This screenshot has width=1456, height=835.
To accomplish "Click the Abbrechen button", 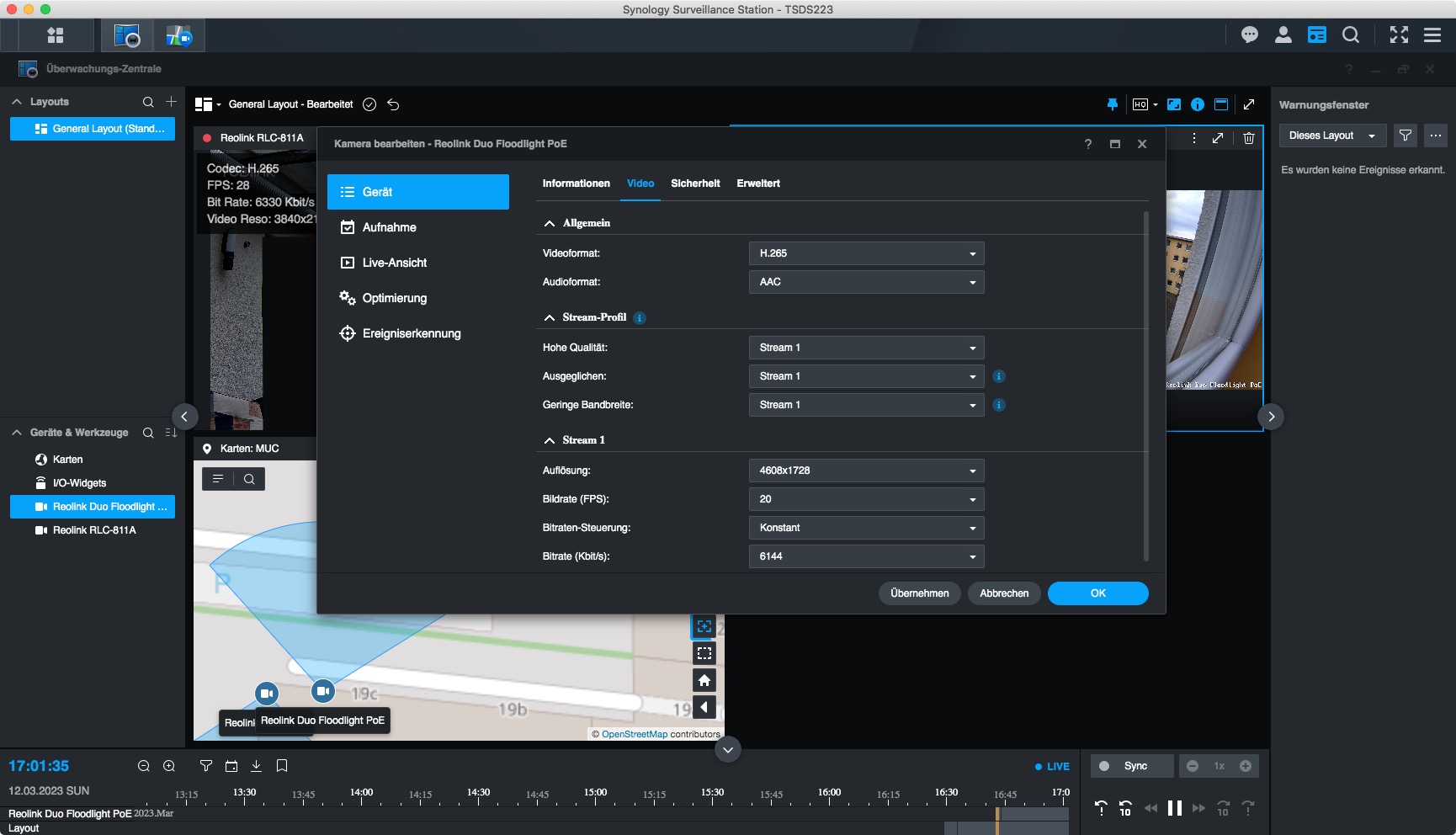I will [1003, 593].
